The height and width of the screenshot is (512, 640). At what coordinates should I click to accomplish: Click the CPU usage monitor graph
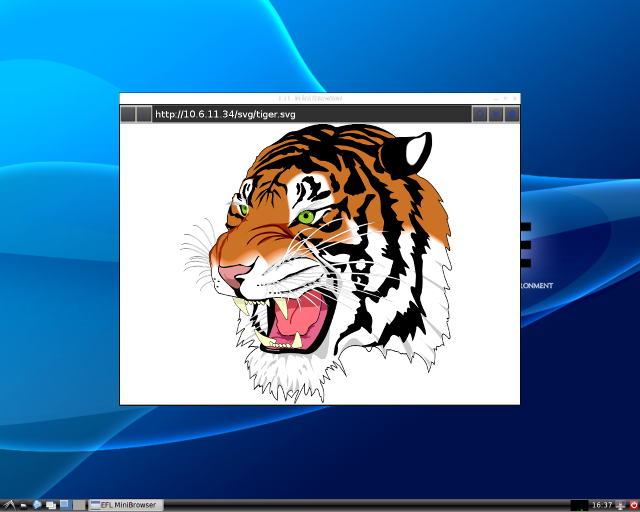[579, 505]
